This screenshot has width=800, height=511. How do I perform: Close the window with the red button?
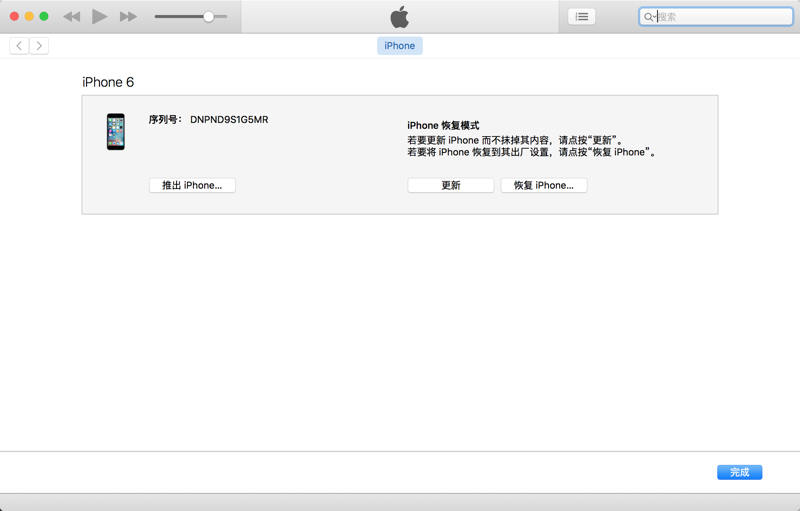pyautogui.click(x=15, y=16)
